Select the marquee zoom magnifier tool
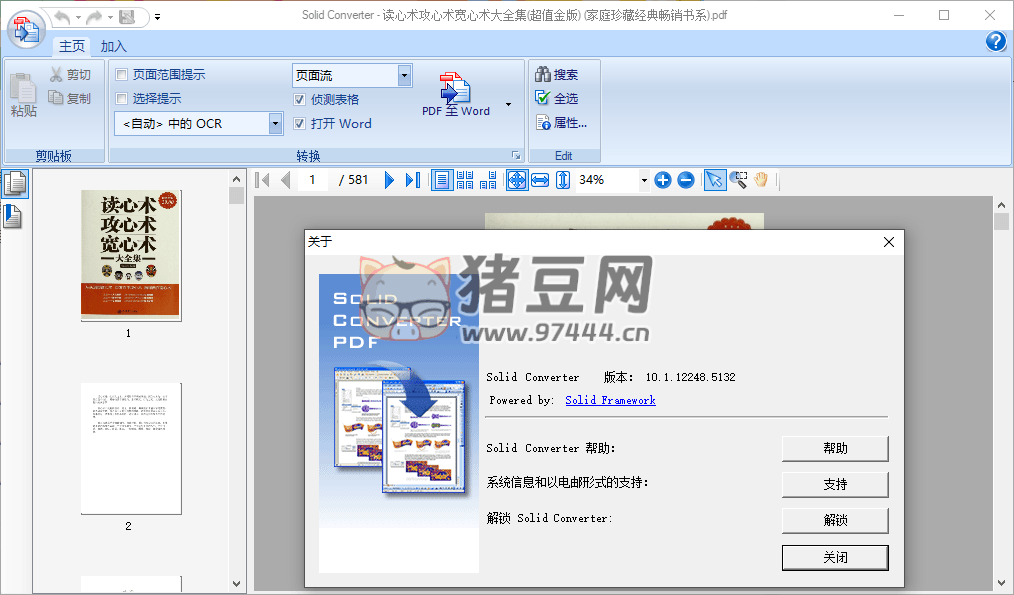 (x=738, y=180)
